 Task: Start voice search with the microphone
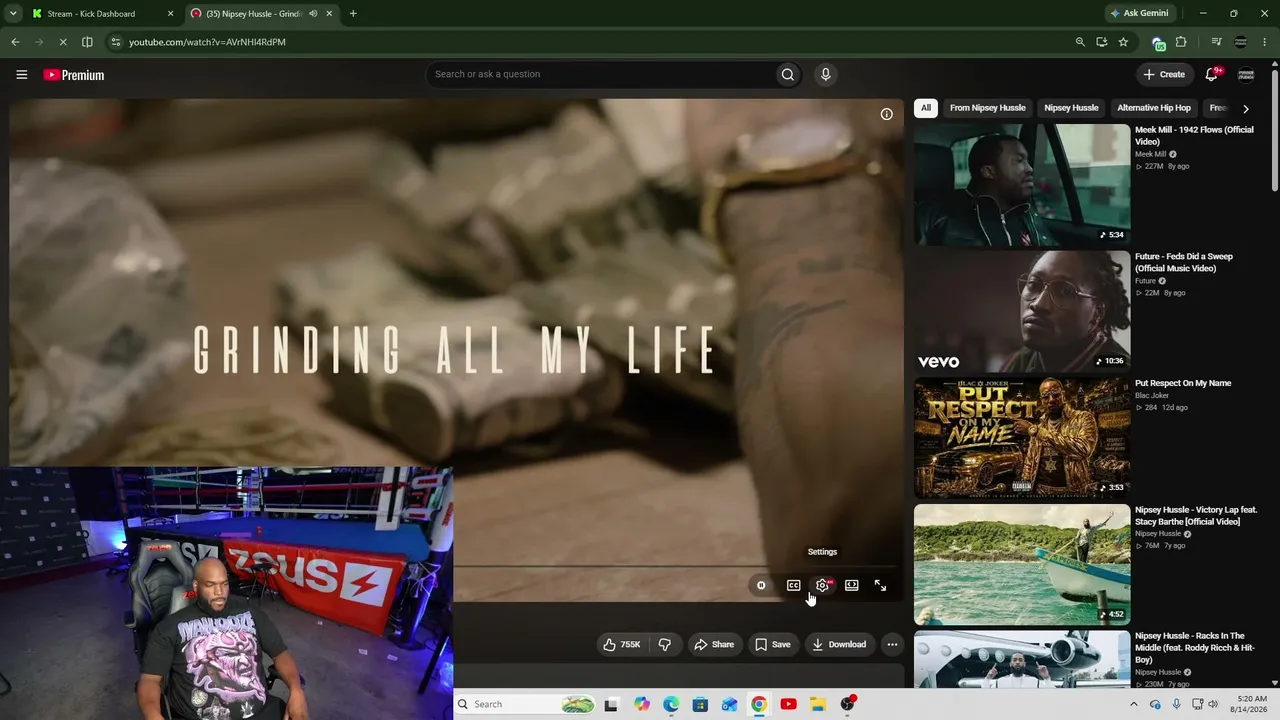pos(825,74)
